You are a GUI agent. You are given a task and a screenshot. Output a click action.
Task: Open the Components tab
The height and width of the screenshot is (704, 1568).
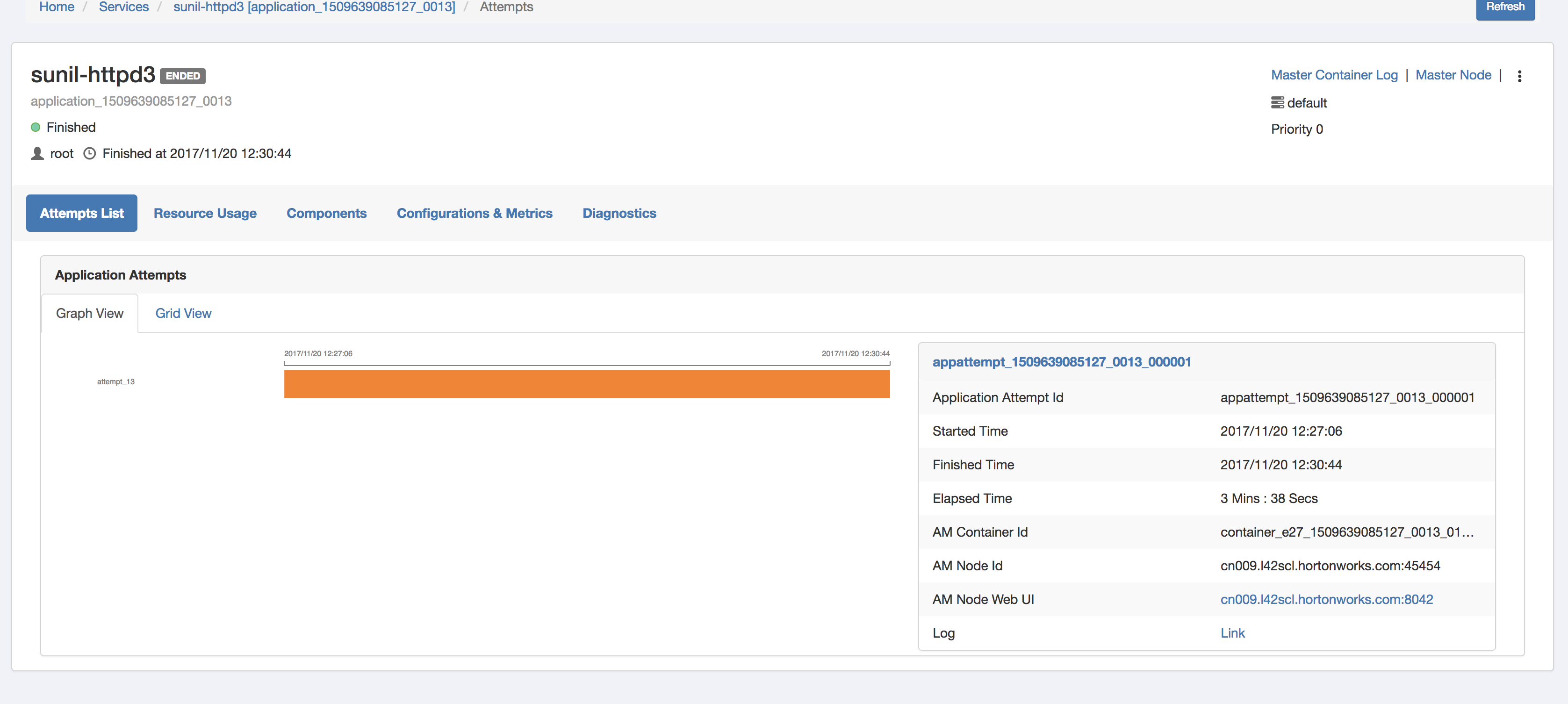click(326, 213)
